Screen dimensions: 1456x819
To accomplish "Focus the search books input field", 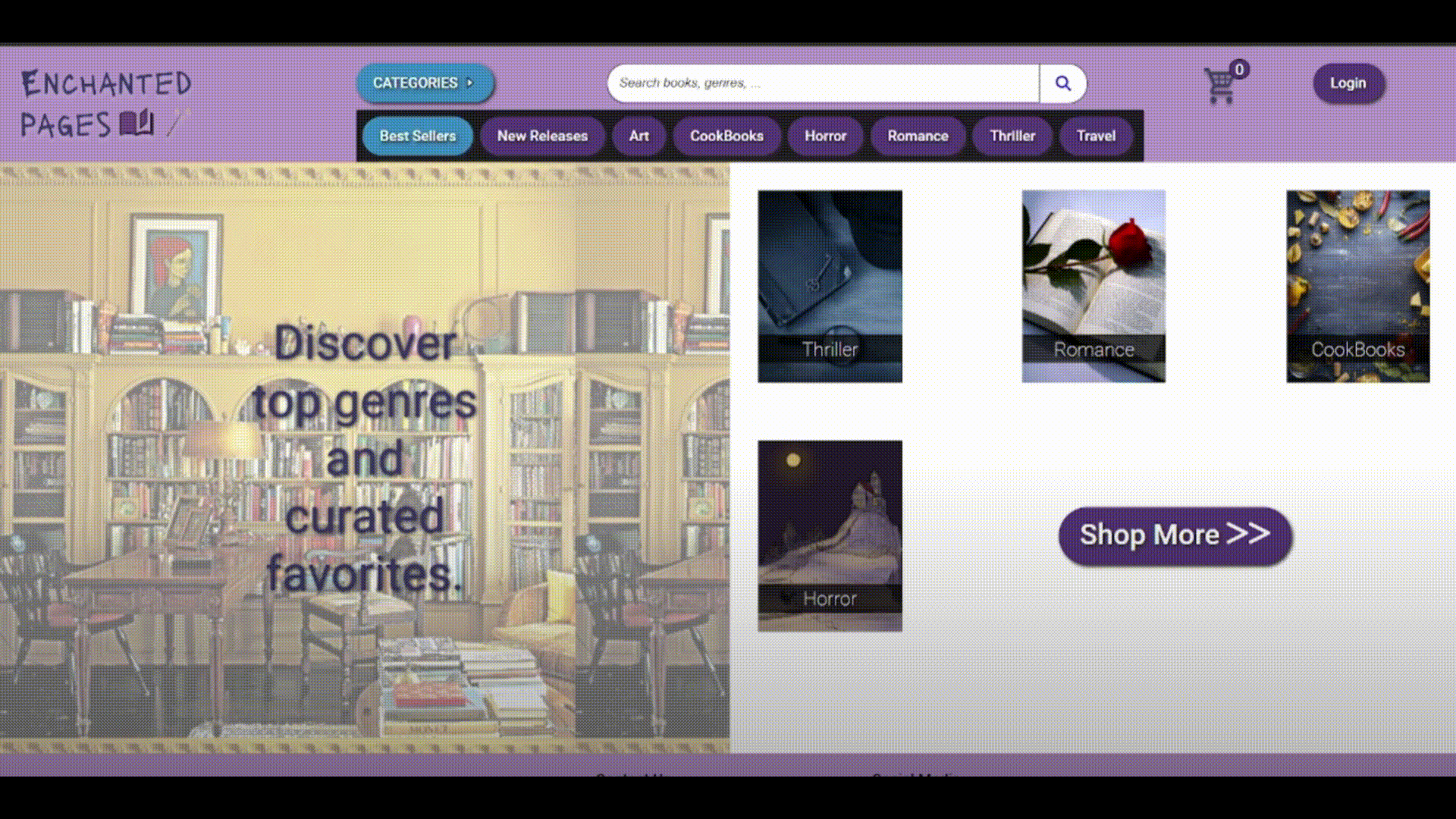I will click(x=823, y=83).
